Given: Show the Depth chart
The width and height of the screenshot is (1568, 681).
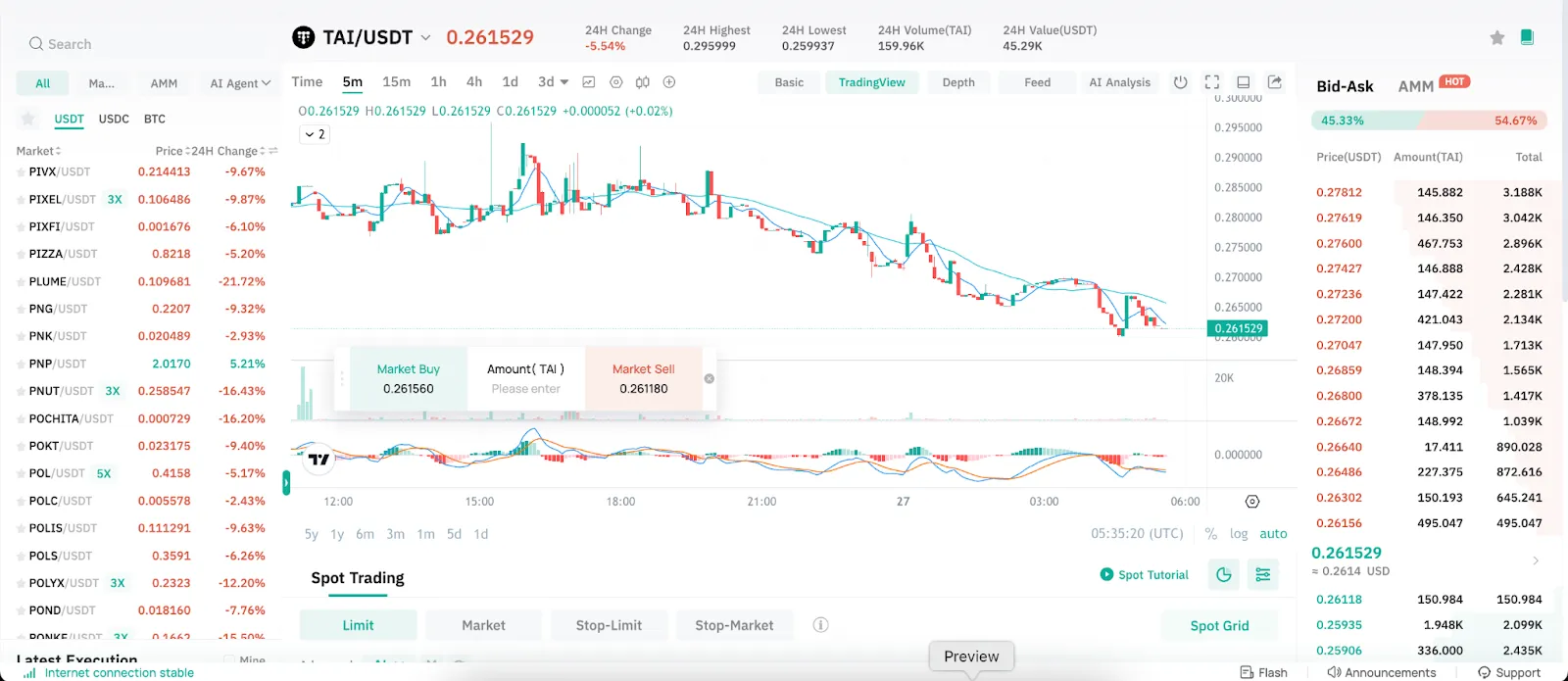Looking at the screenshot, I should pos(958,82).
